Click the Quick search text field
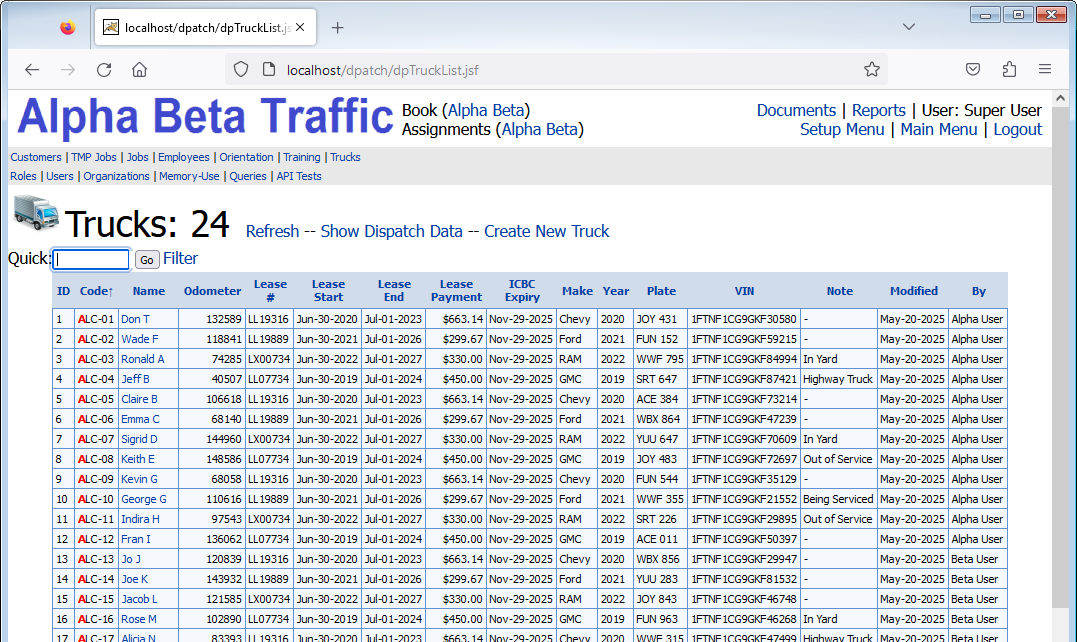This screenshot has width=1077, height=642. (x=92, y=260)
